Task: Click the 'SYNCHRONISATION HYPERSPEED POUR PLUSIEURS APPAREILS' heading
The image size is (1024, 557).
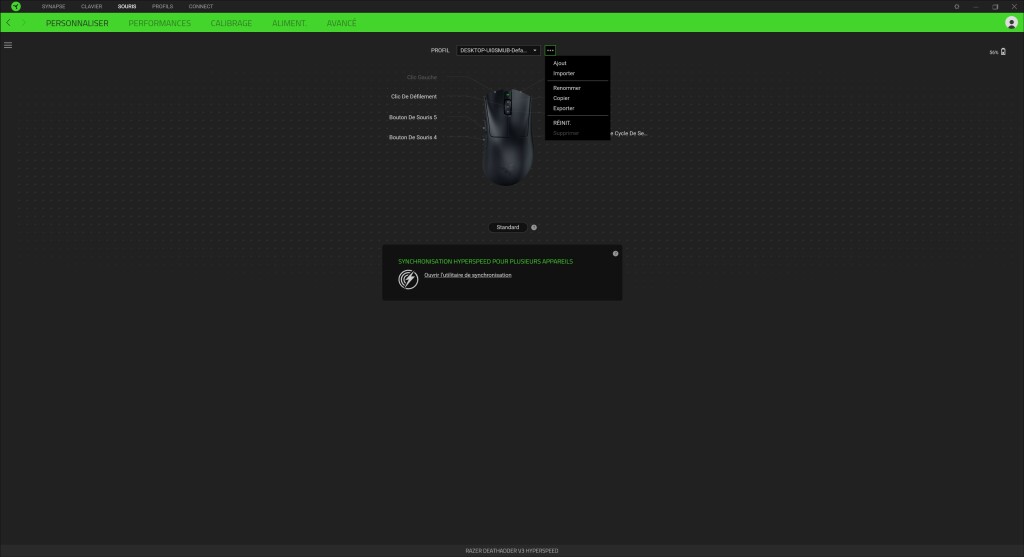Action: pos(485,261)
